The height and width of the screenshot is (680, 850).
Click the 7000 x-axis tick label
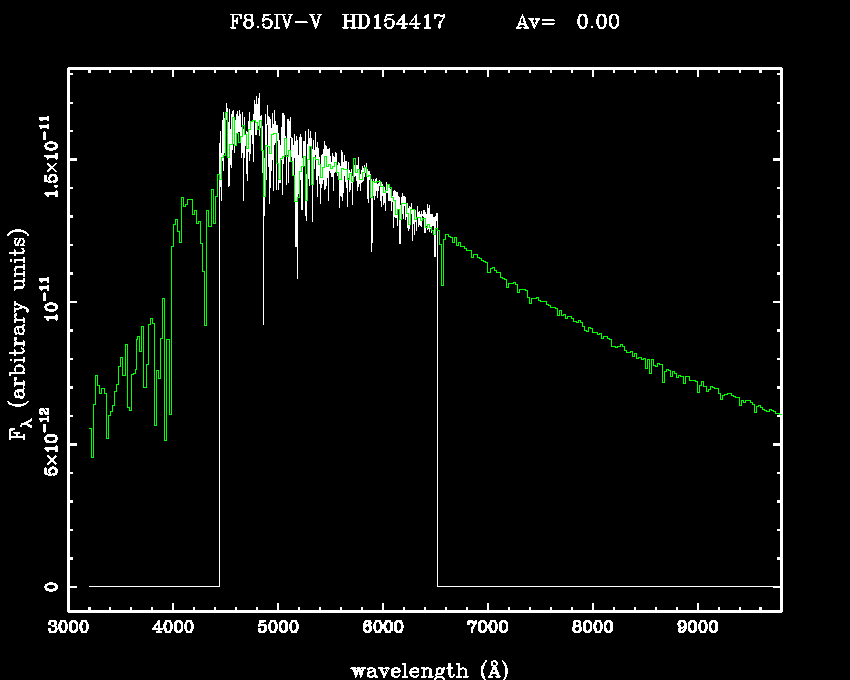[488, 628]
